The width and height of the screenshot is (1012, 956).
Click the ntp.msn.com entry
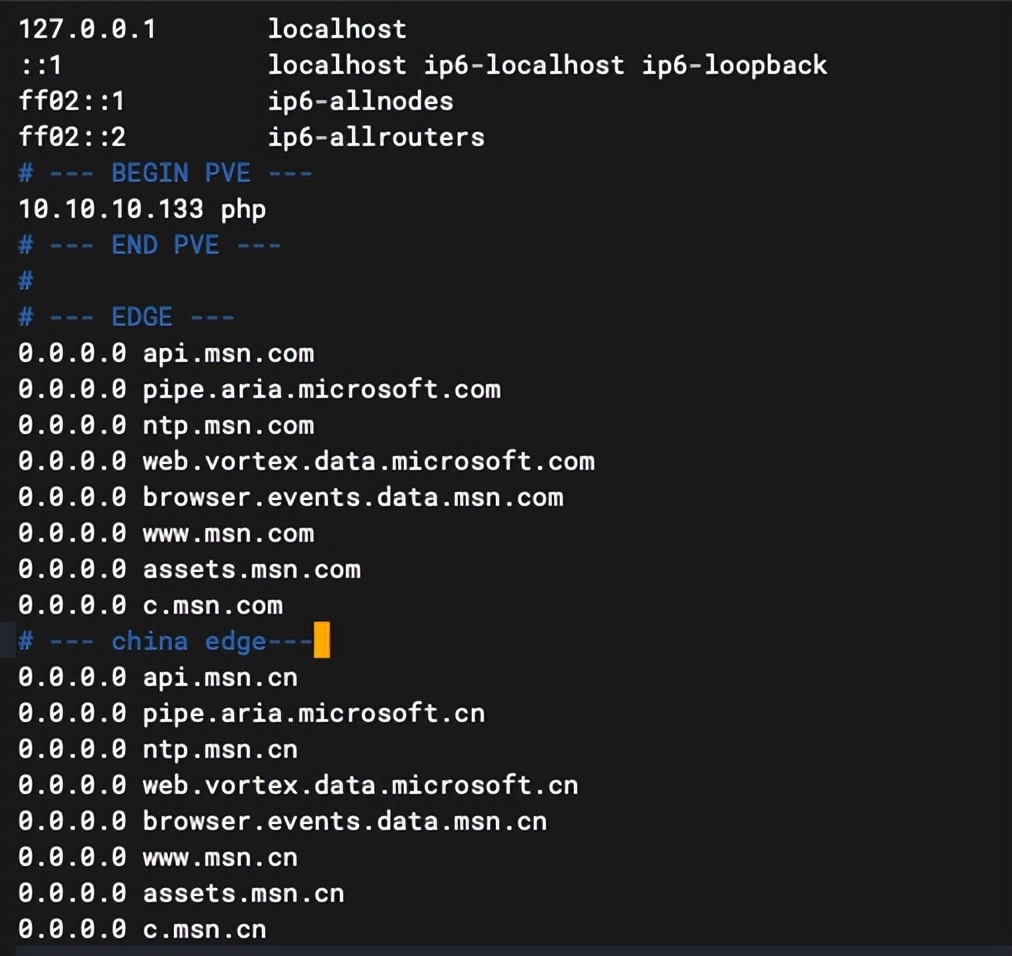point(228,425)
